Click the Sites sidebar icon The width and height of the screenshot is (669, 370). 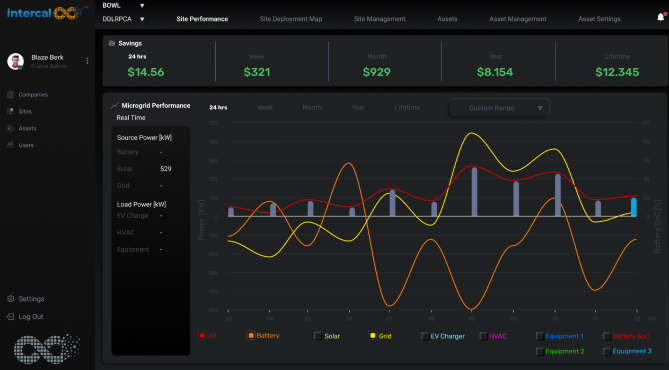click(x=11, y=111)
